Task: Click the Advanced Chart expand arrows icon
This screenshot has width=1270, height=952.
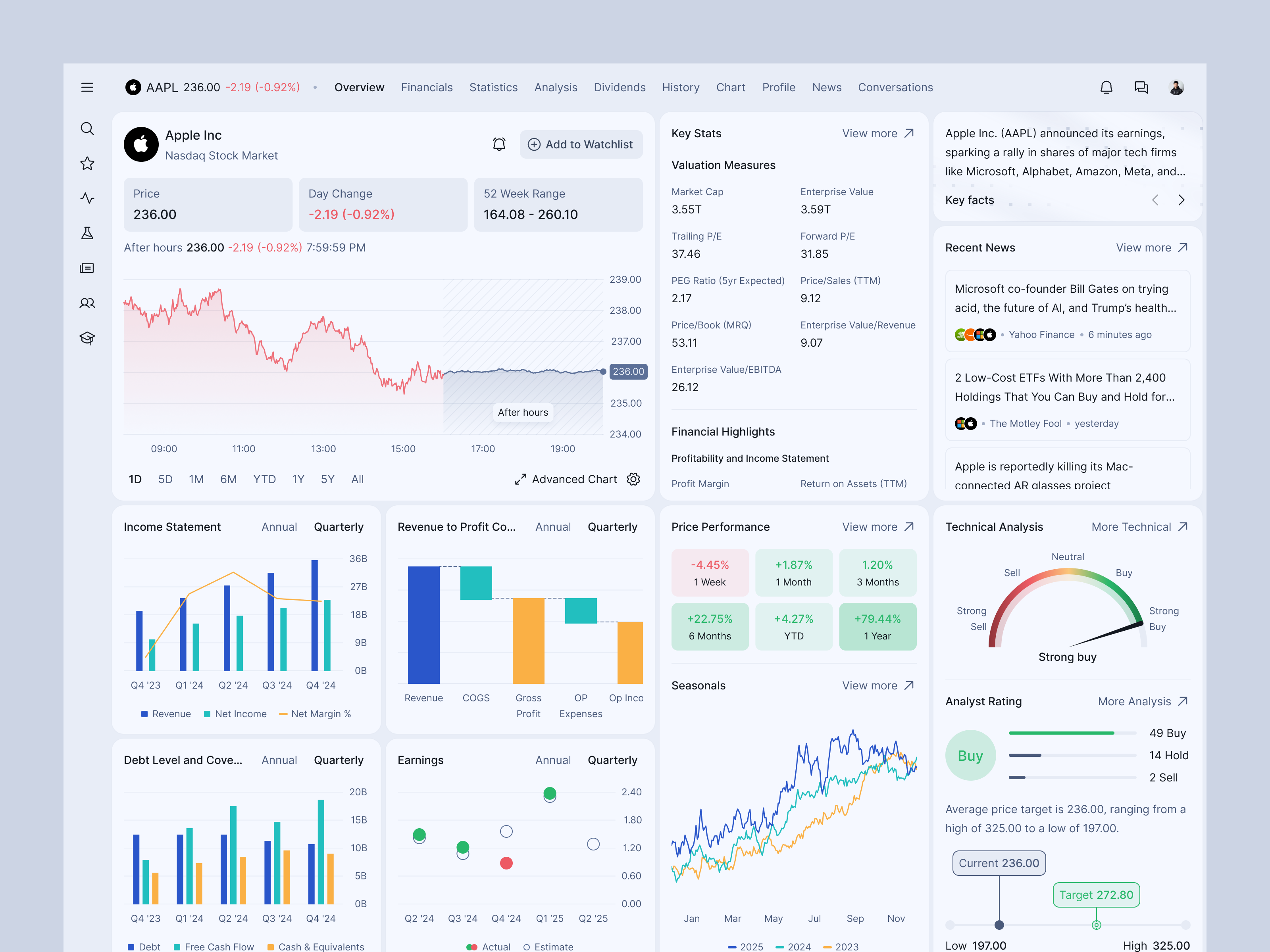Action: pyautogui.click(x=521, y=479)
